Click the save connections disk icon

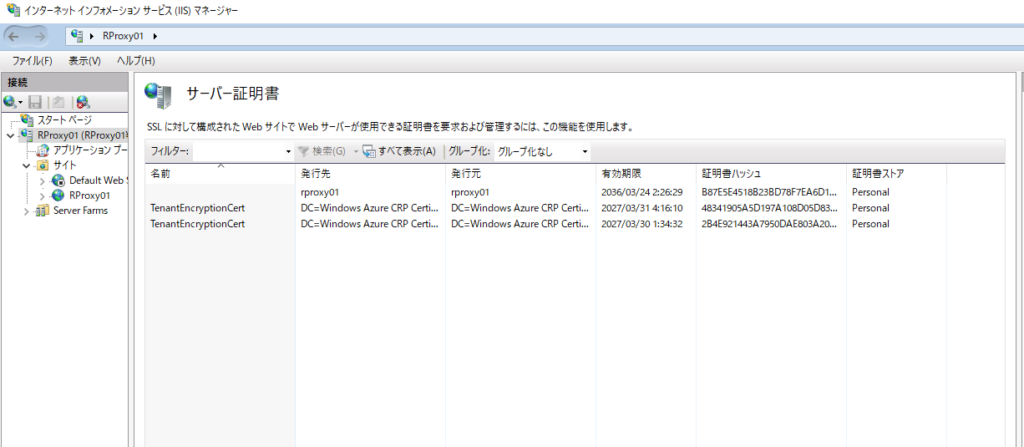35,102
